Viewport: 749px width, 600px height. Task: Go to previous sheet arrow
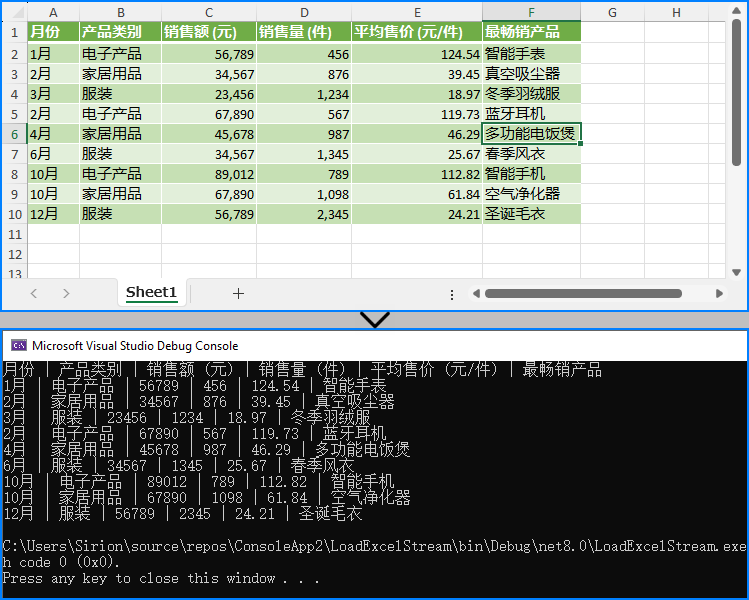coord(33,293)
